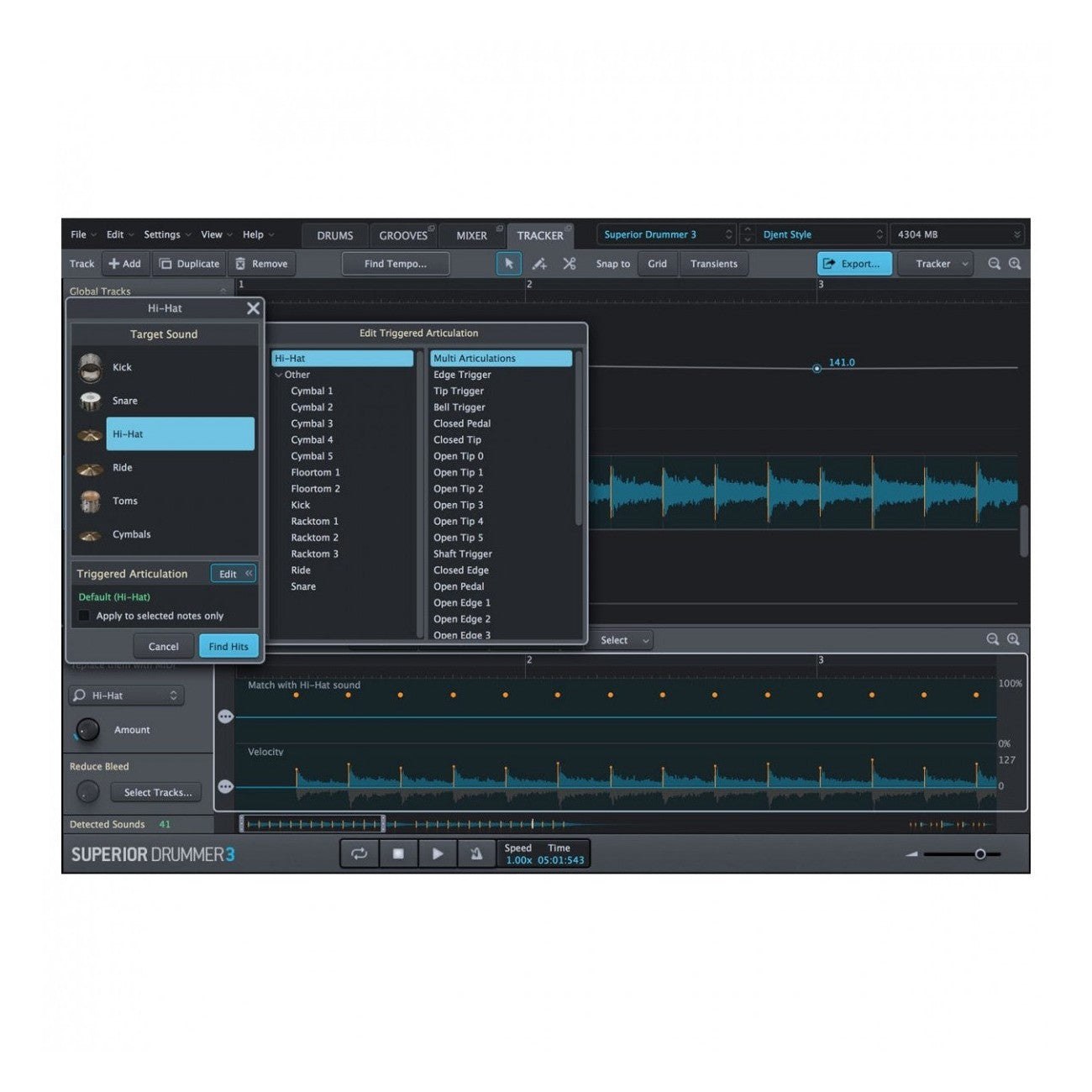Collapse the Other group in articulation list
Viewport: 1092px width, 1092px height.
point(280,374)
